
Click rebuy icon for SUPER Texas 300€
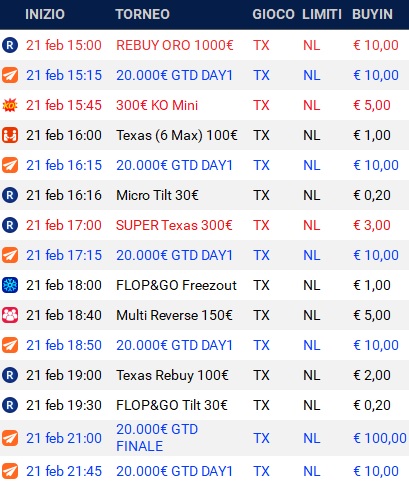(x=10, y=225)
